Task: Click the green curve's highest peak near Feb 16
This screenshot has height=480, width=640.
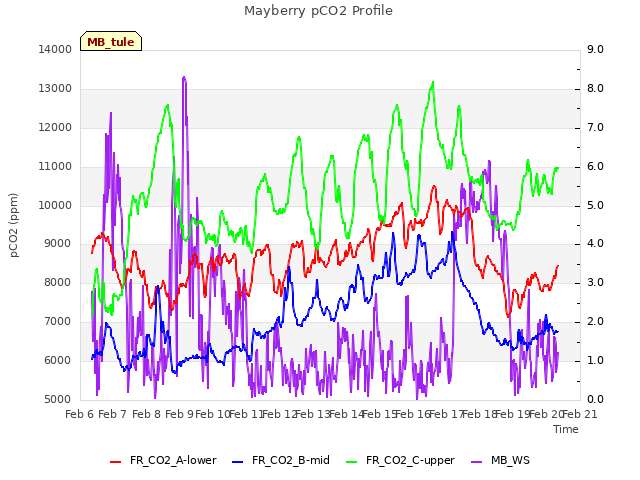Action: (x=433, y=83)
